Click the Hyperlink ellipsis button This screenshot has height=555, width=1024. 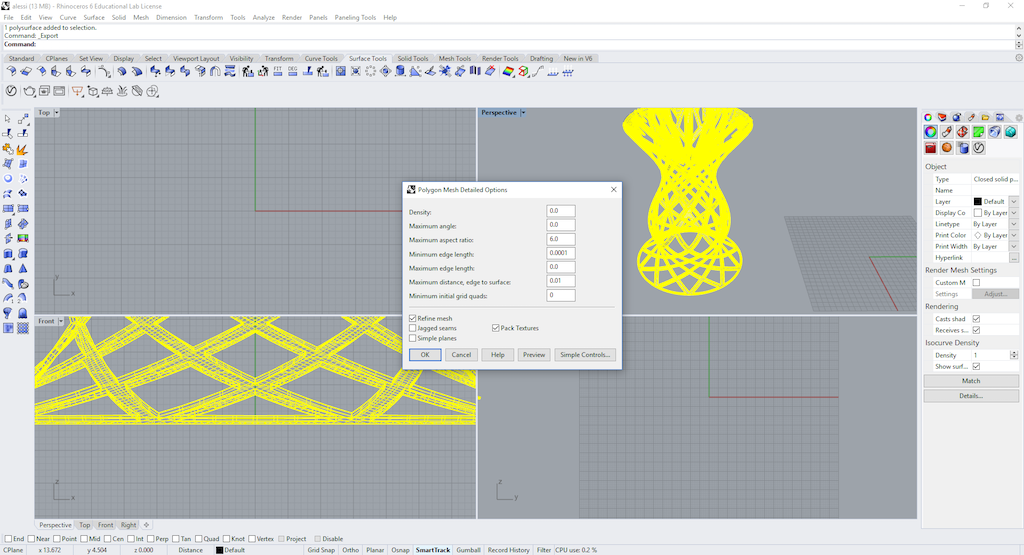click(1014, 258)
